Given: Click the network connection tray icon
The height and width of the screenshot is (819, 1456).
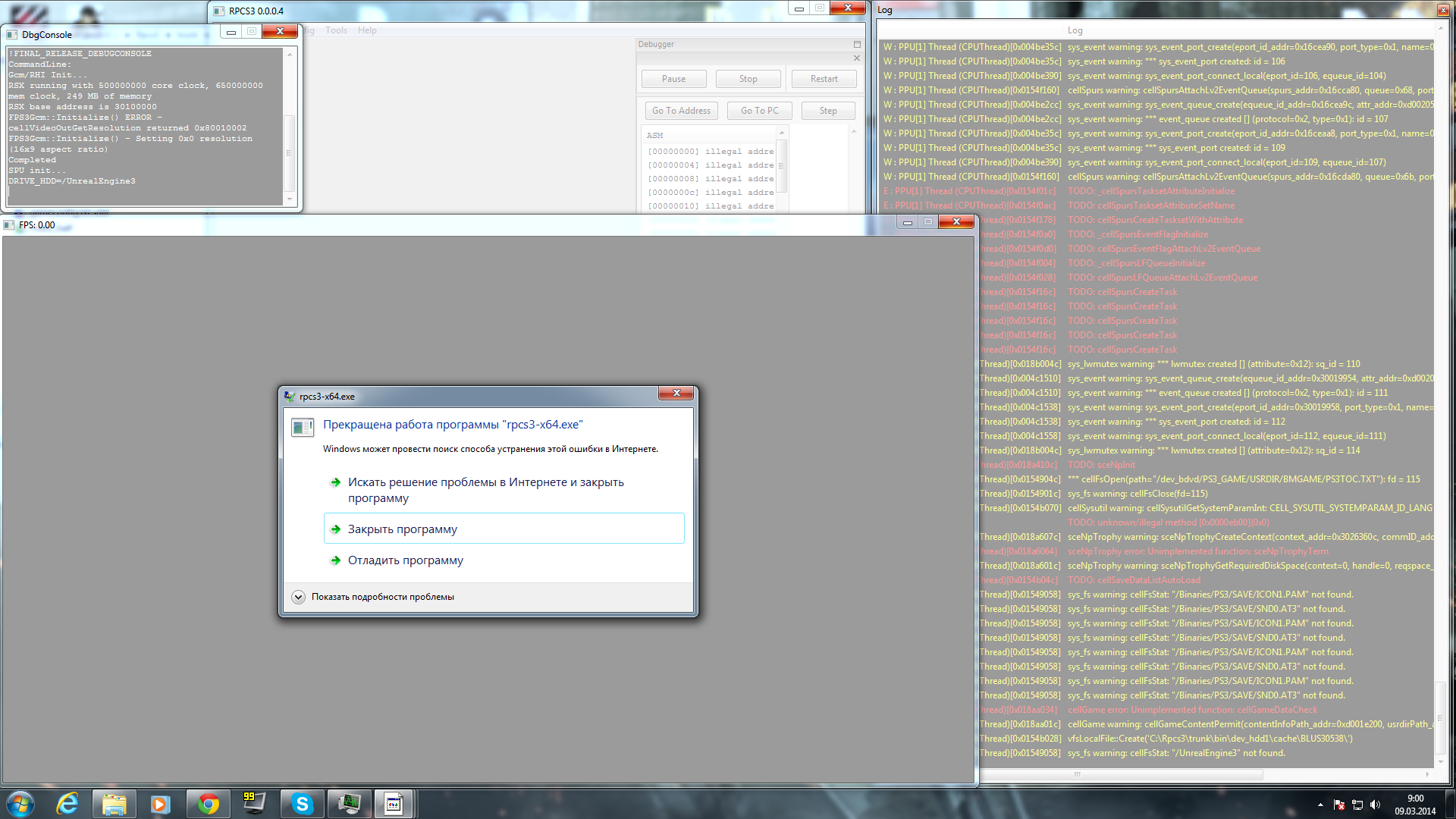Looking at the screenshot, I should pos(1357,805).
